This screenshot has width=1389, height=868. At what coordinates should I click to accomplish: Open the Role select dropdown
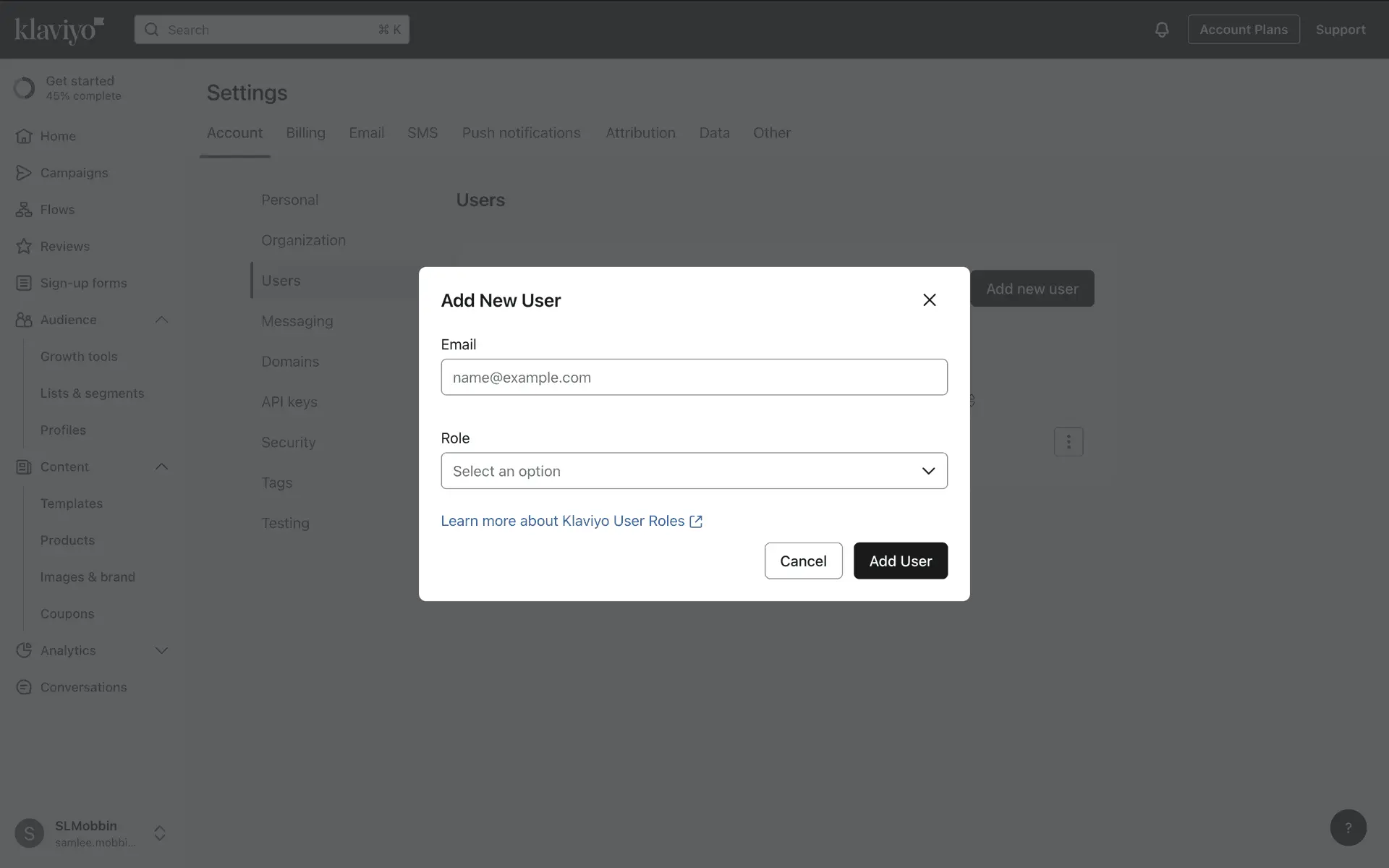pyautogui.click(x=694, y=471)
